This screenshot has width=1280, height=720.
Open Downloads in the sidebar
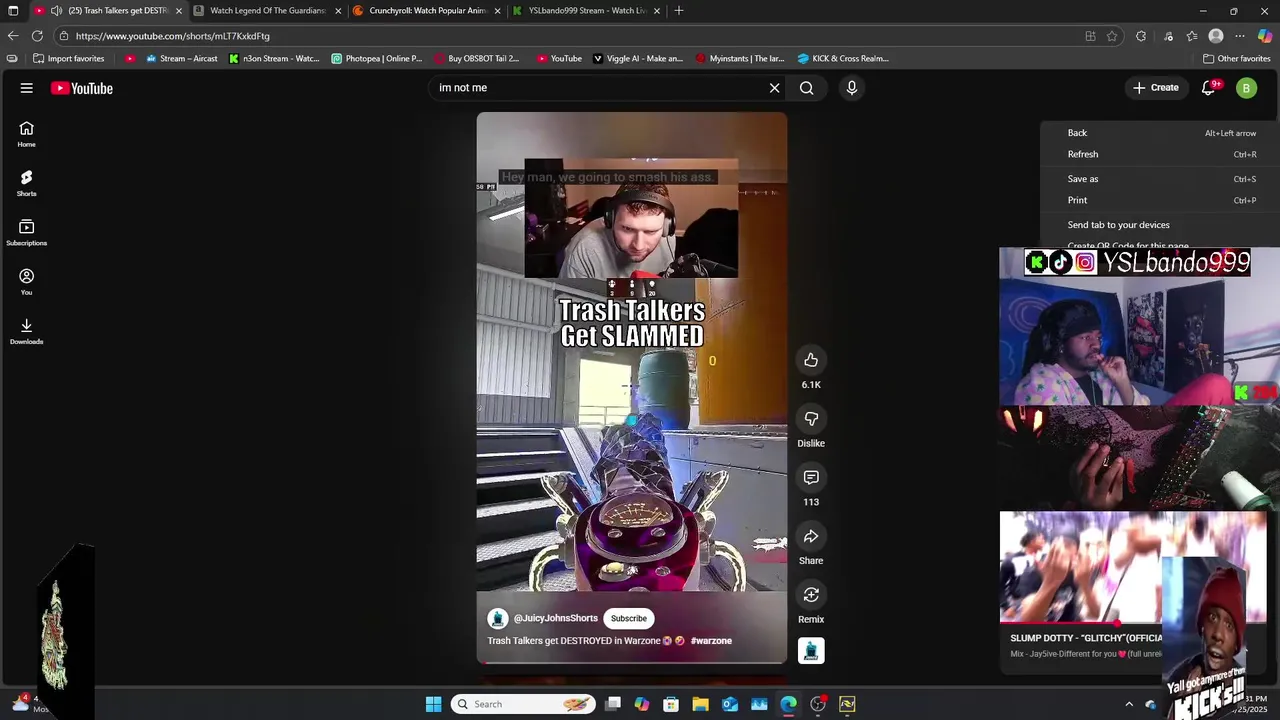click(x=27, y=331)
